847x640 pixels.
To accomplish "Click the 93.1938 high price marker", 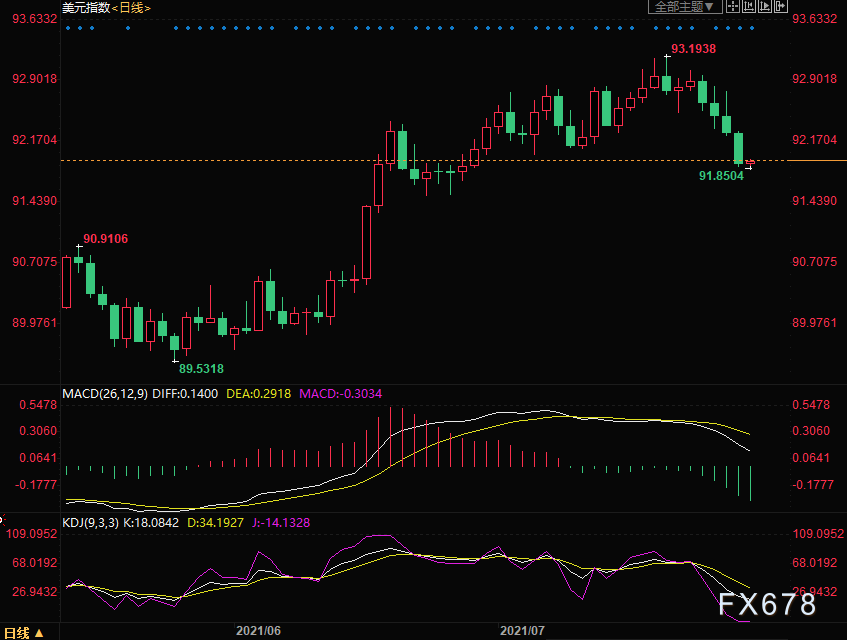I will pos(693,49).
